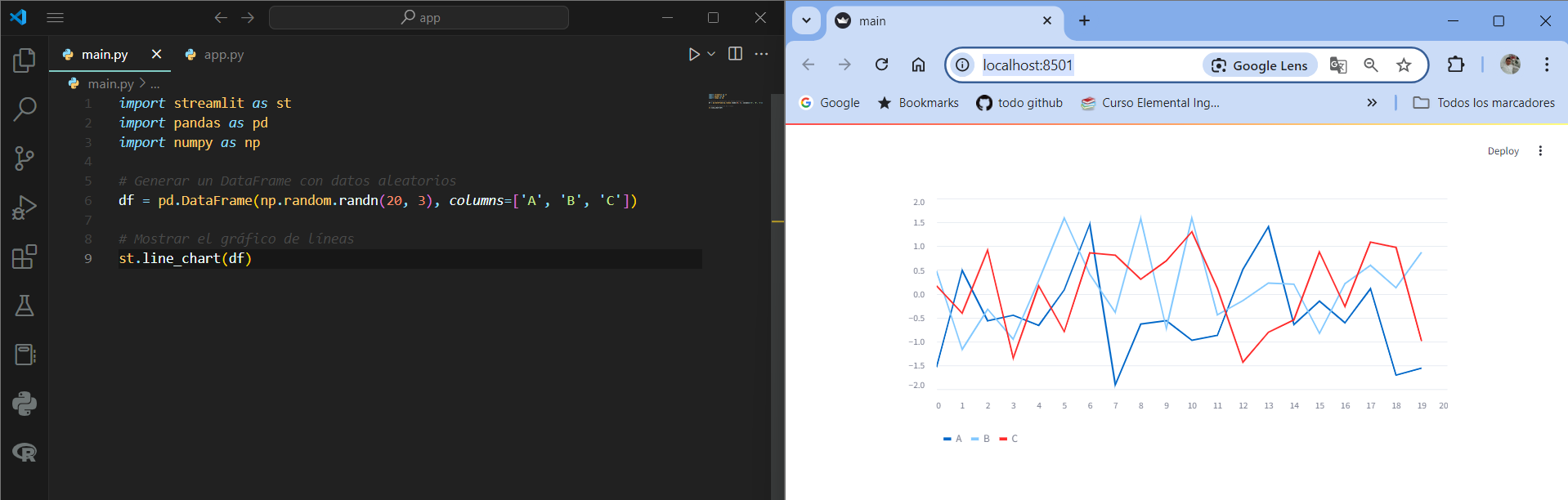Toggle series C in chart legend
This screenshot has width=1568, height=500.
pyautogui.click(x=1009, y=439)
